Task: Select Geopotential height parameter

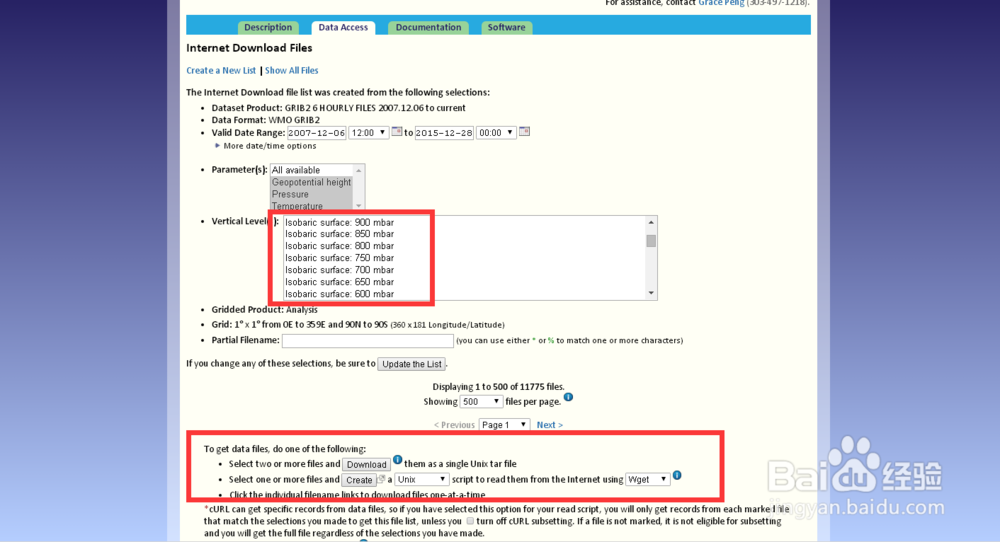Action: coord(311,182)
